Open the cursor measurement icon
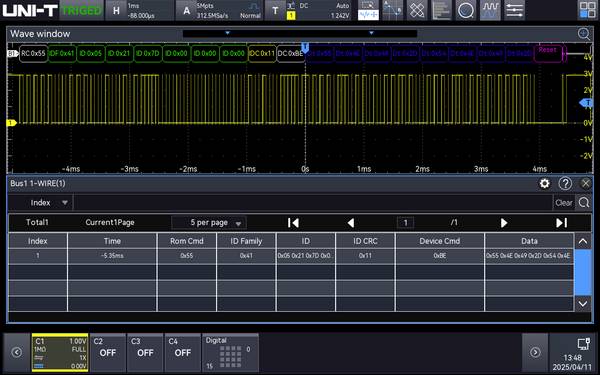The height and width of the screenshot is (375, 600). pos(393,10)
